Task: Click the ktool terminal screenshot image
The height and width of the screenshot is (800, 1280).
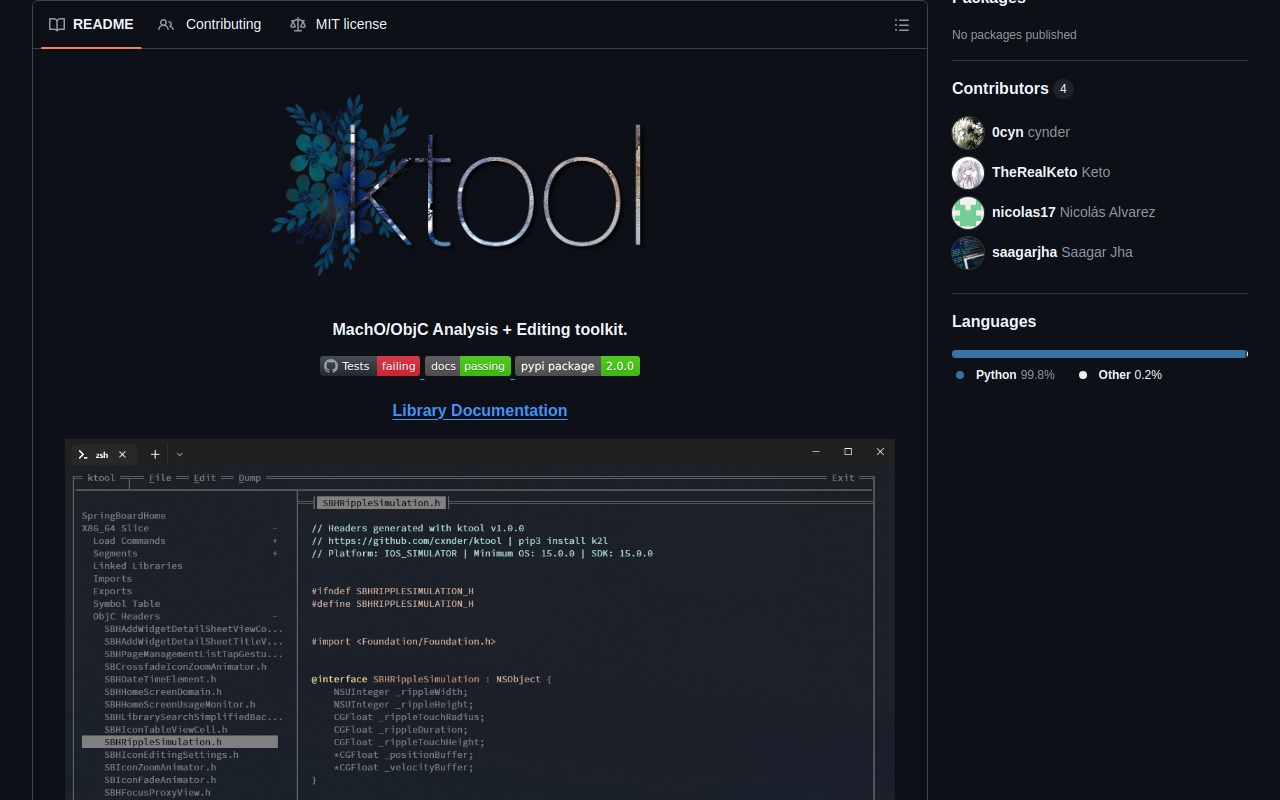Action: click(480, 620)
